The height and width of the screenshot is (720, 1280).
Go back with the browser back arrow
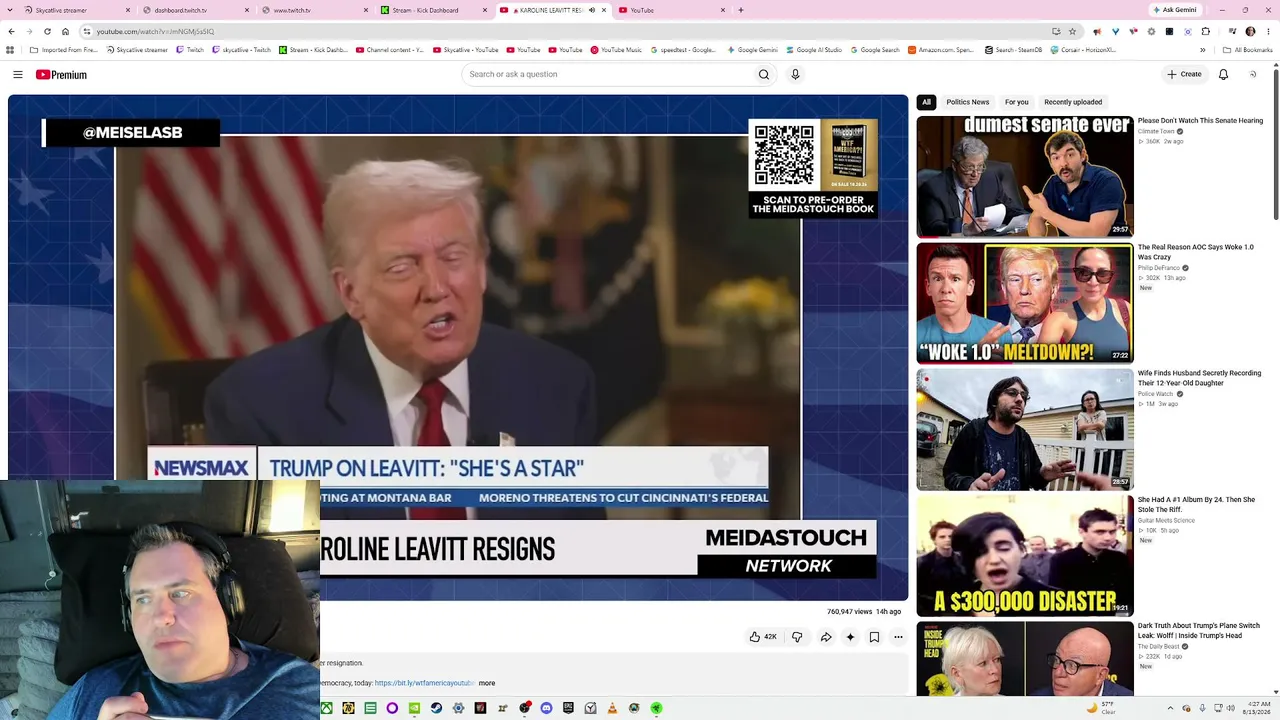(11, 31)
